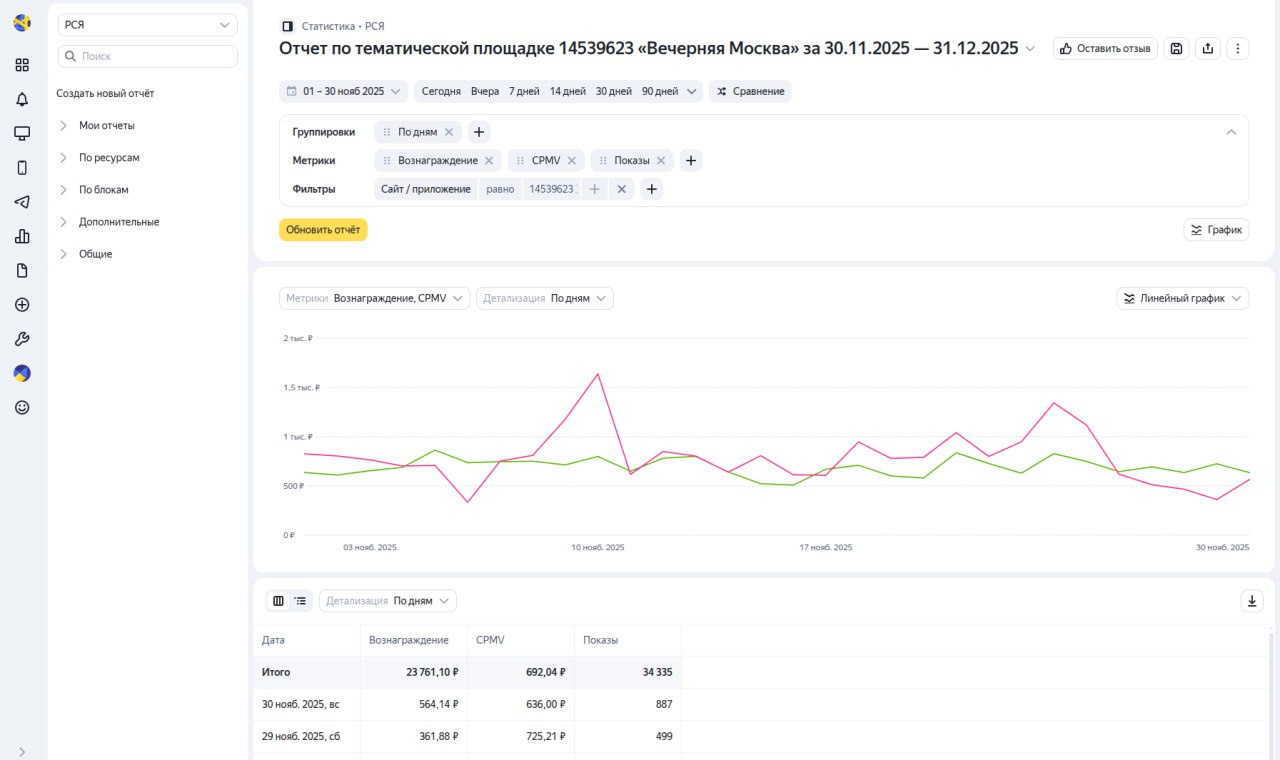Expand the Мои отчеты tree section
The image size is (1280, 760).
(106, 126)
